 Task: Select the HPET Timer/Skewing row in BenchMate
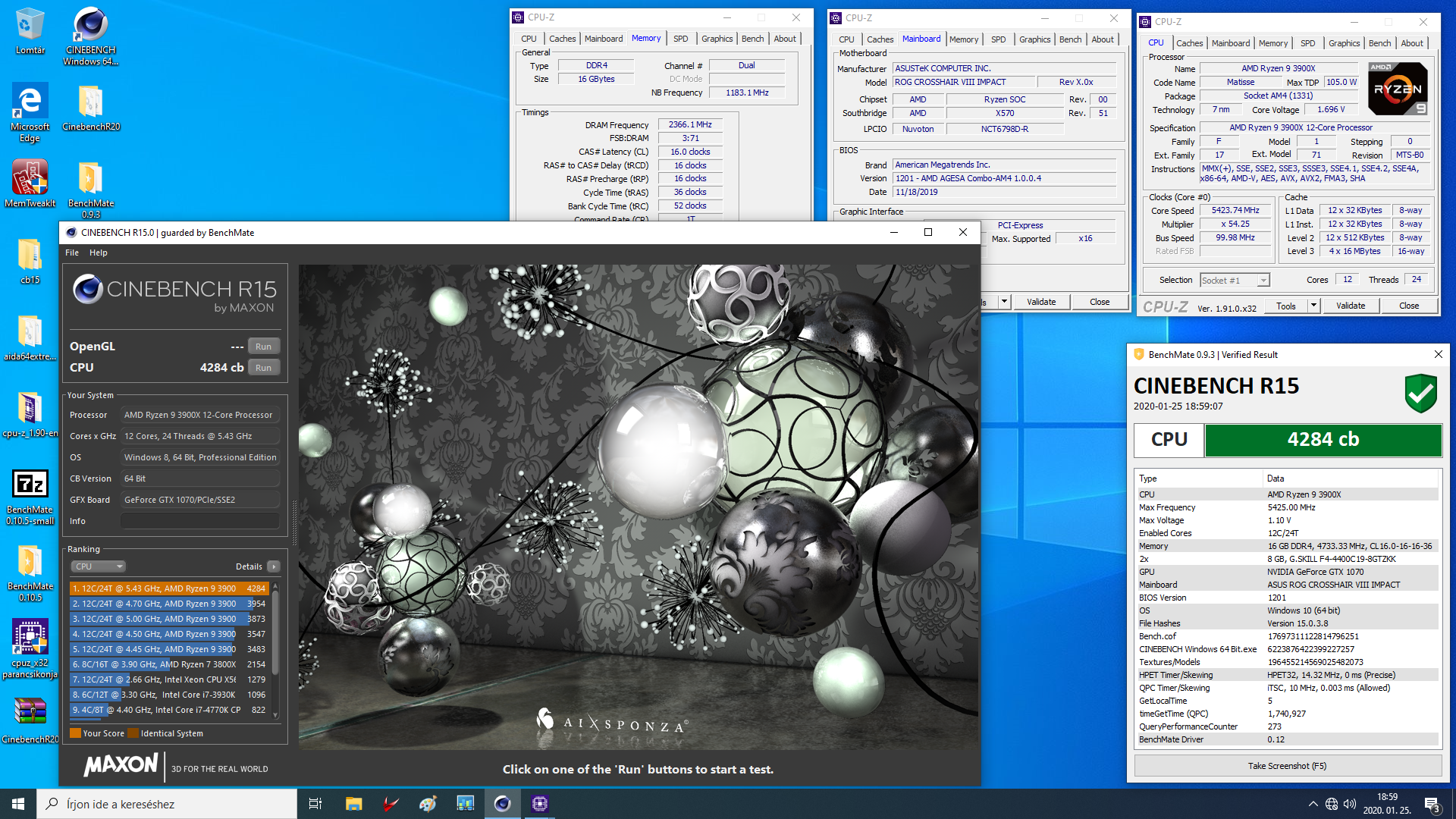point(1287,675)
